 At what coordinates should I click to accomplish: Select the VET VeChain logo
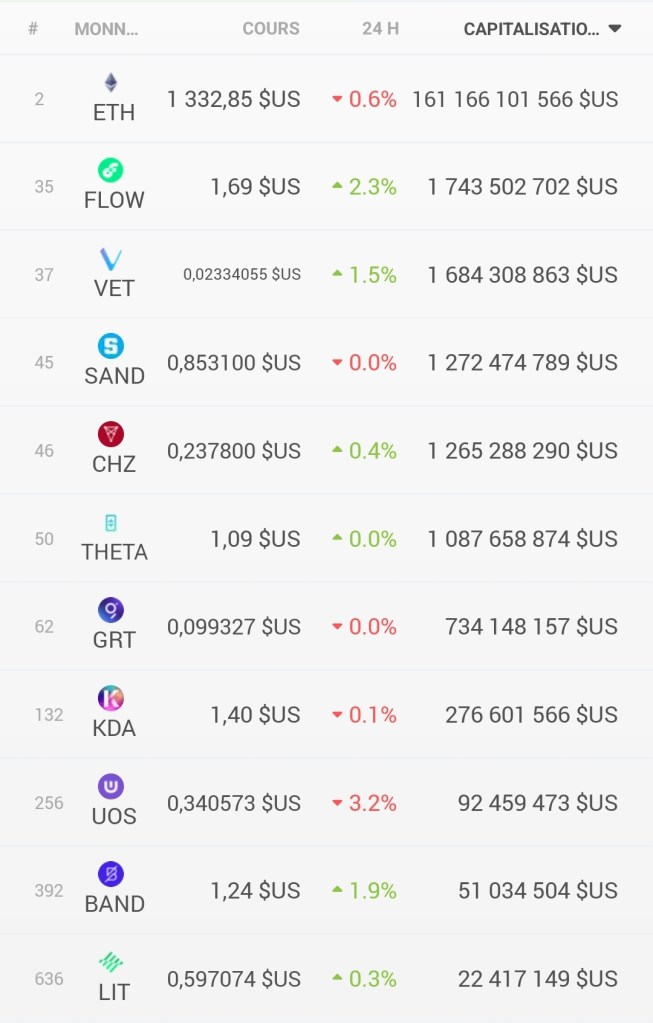click(x=111, y=259)
